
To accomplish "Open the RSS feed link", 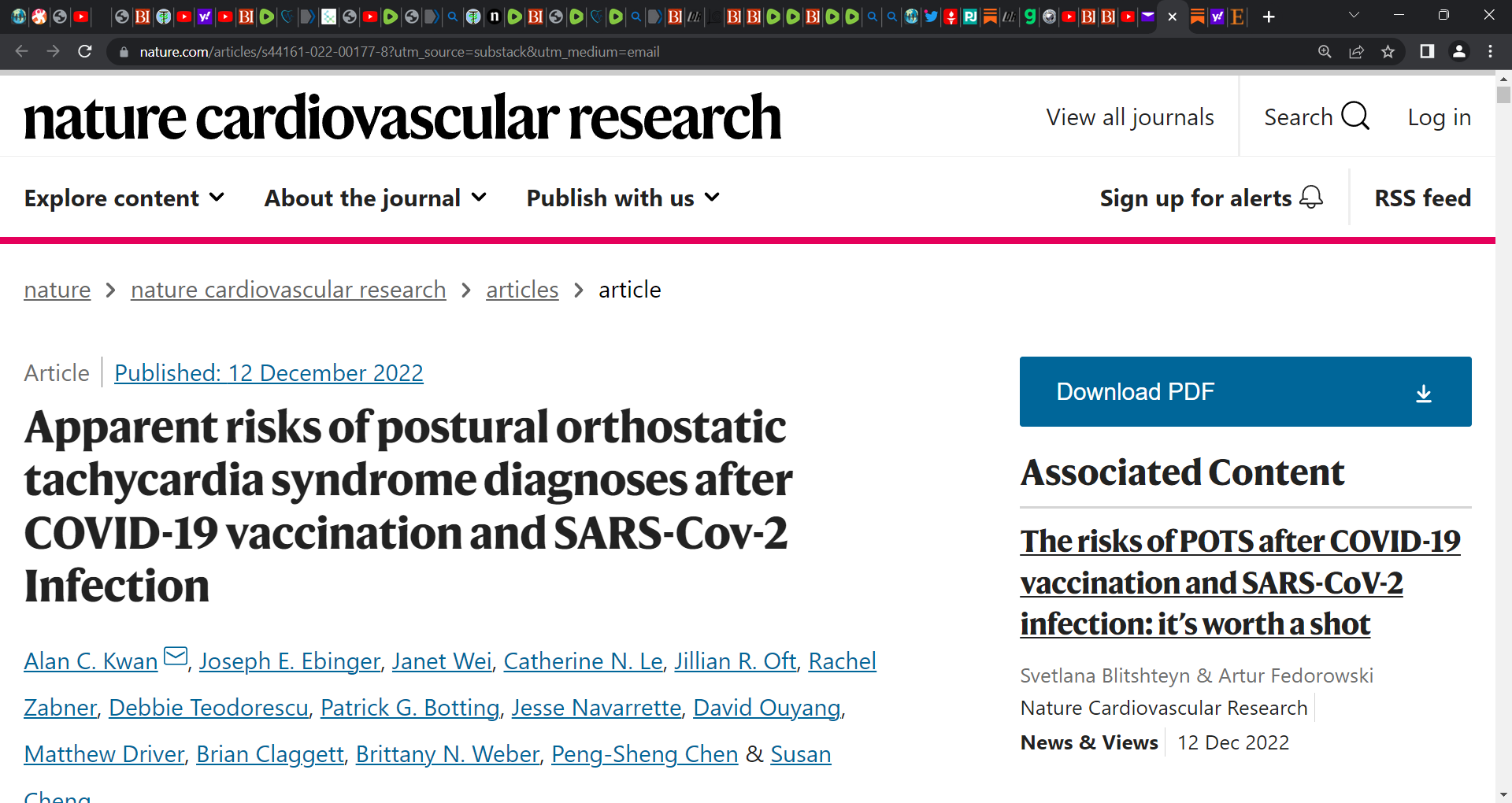I will (1422, 198).
